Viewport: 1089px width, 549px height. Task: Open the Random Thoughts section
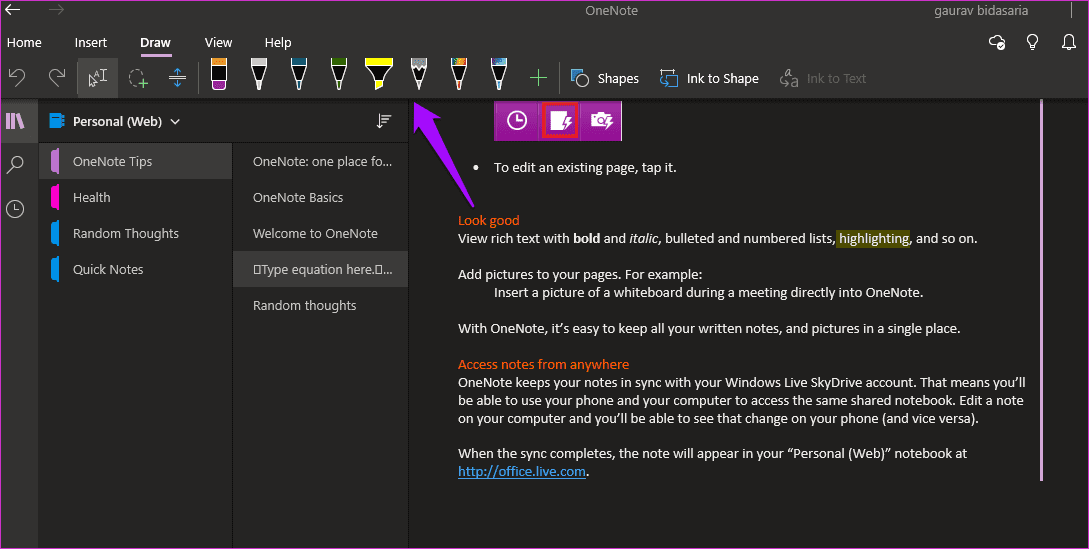(126, 233)
